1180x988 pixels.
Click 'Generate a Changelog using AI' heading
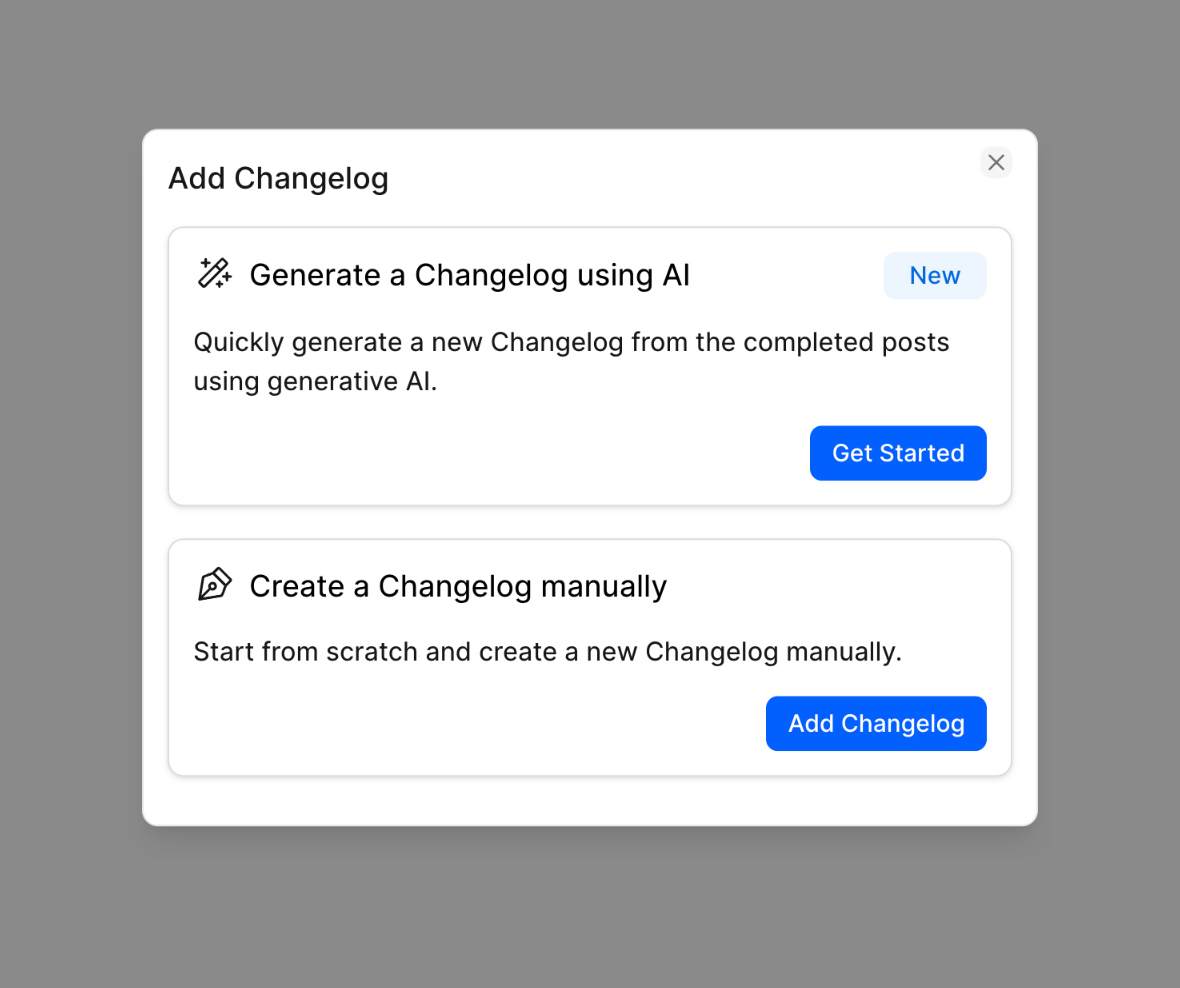(470, 274)
